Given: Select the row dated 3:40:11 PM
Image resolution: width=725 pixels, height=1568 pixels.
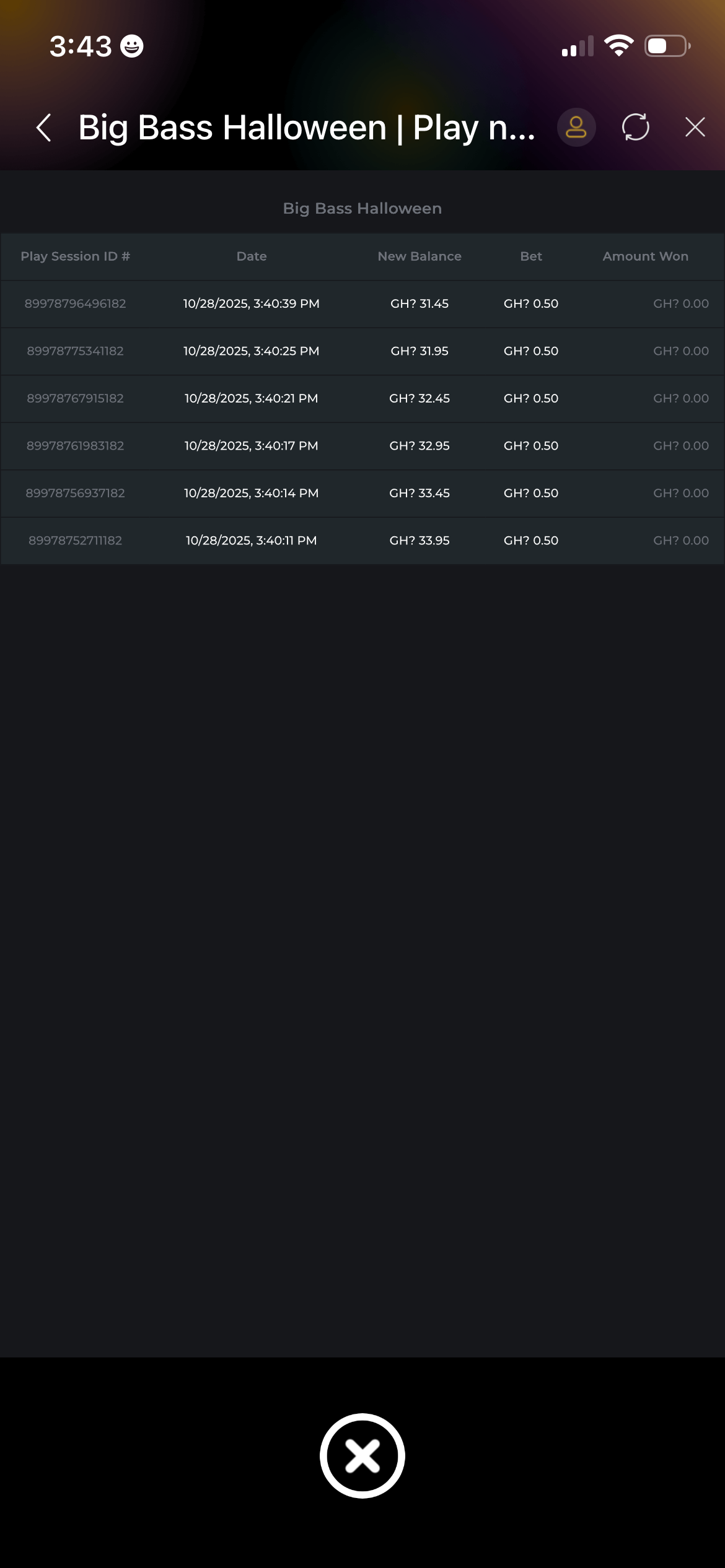Looking at the screenshot, I should tap(251, 541).
